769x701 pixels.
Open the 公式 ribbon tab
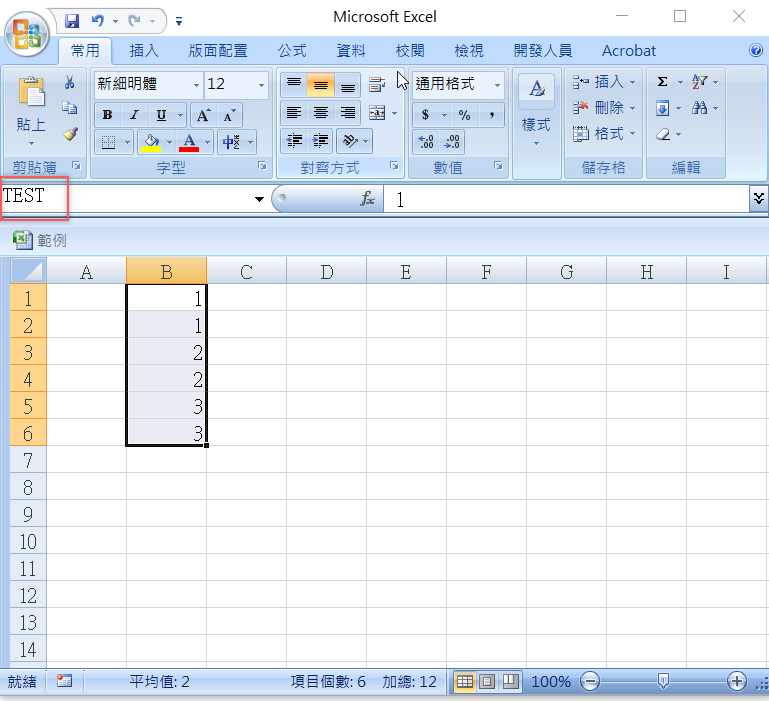coord(292,51)
